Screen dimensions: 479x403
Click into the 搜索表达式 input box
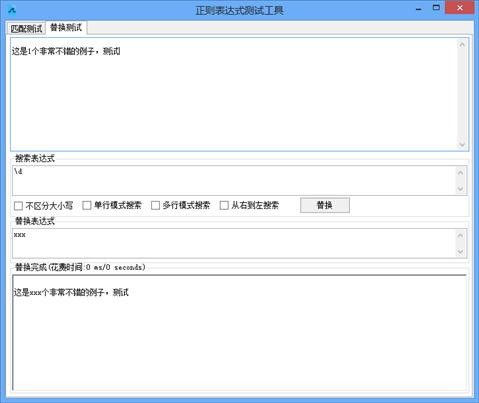pyautogui.click(x=234, y=180)
